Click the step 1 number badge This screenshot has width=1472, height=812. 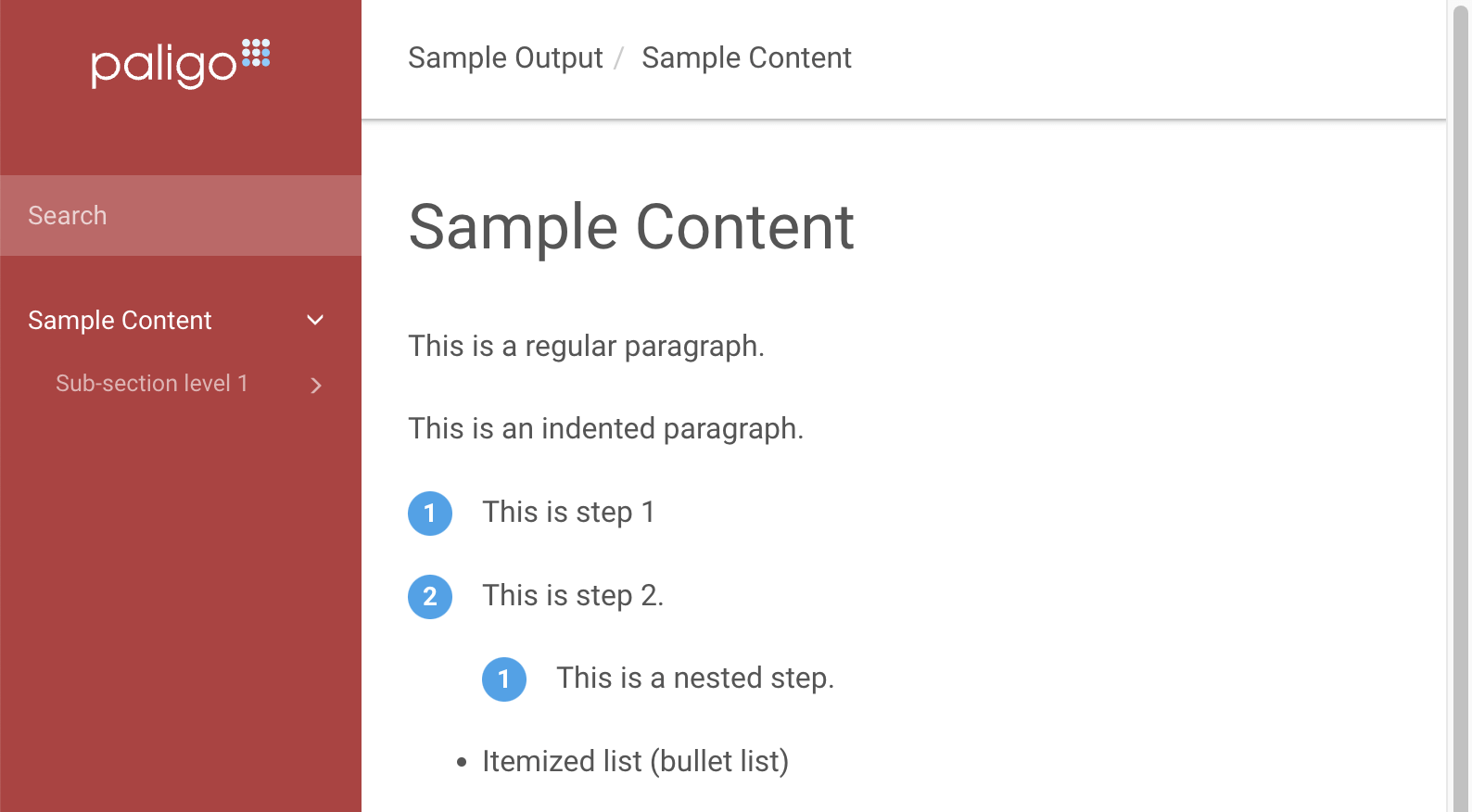(x=430, y=513)
